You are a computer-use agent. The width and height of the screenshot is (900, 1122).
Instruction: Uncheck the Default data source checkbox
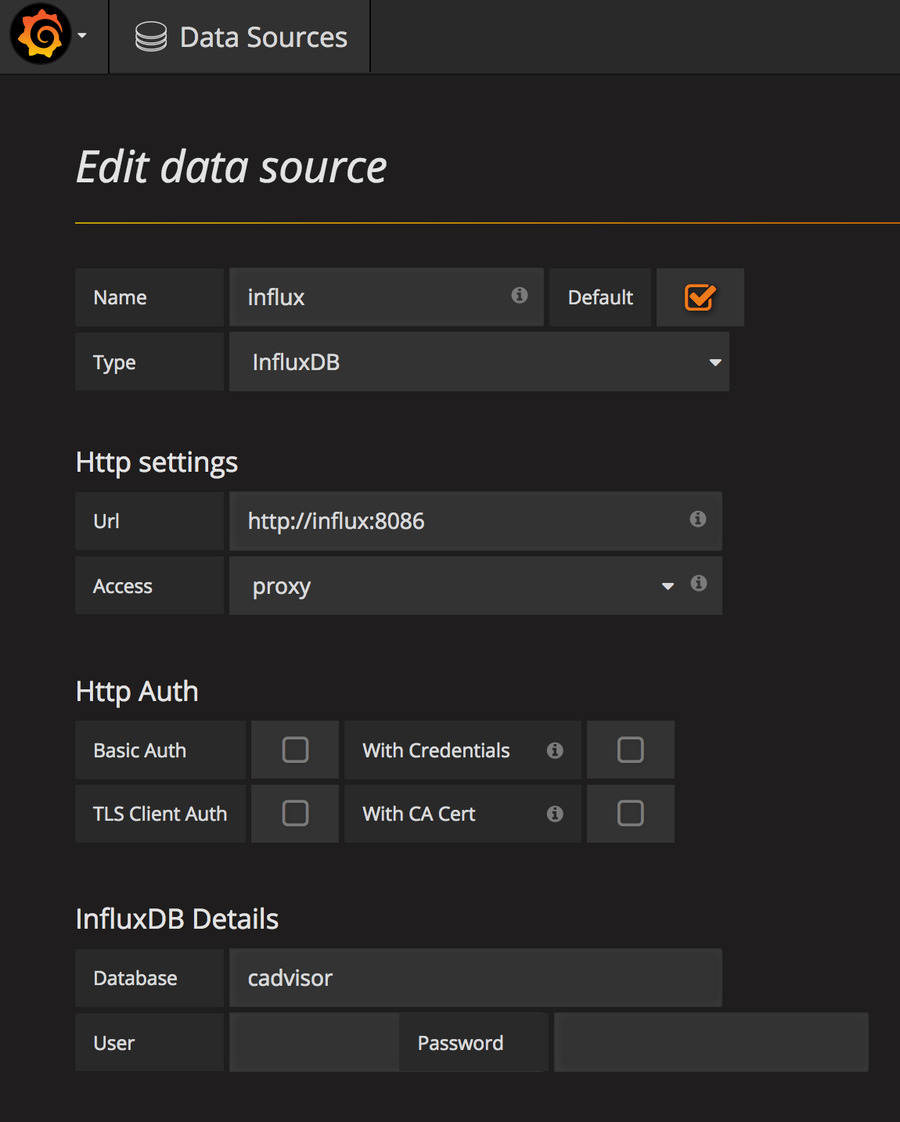click(x=699, y=297)
